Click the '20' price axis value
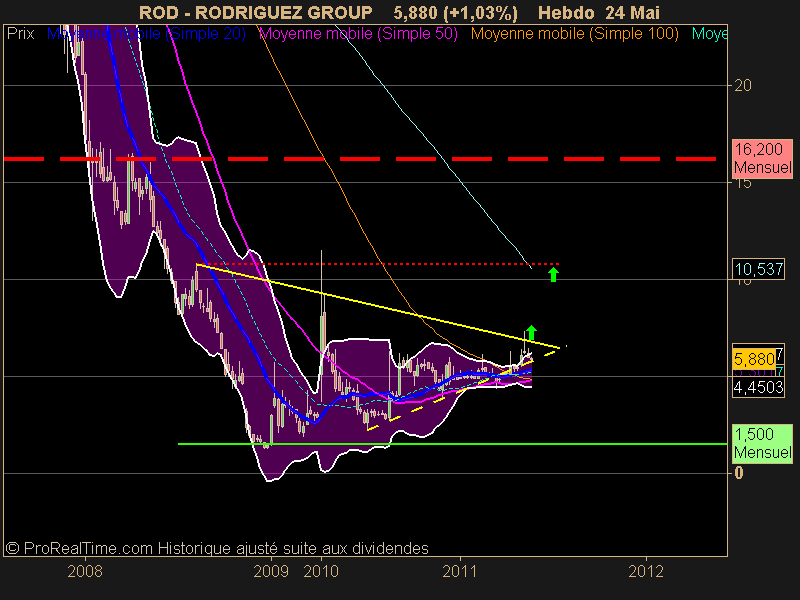The image size is (800, 600). (x=743, y=85)
